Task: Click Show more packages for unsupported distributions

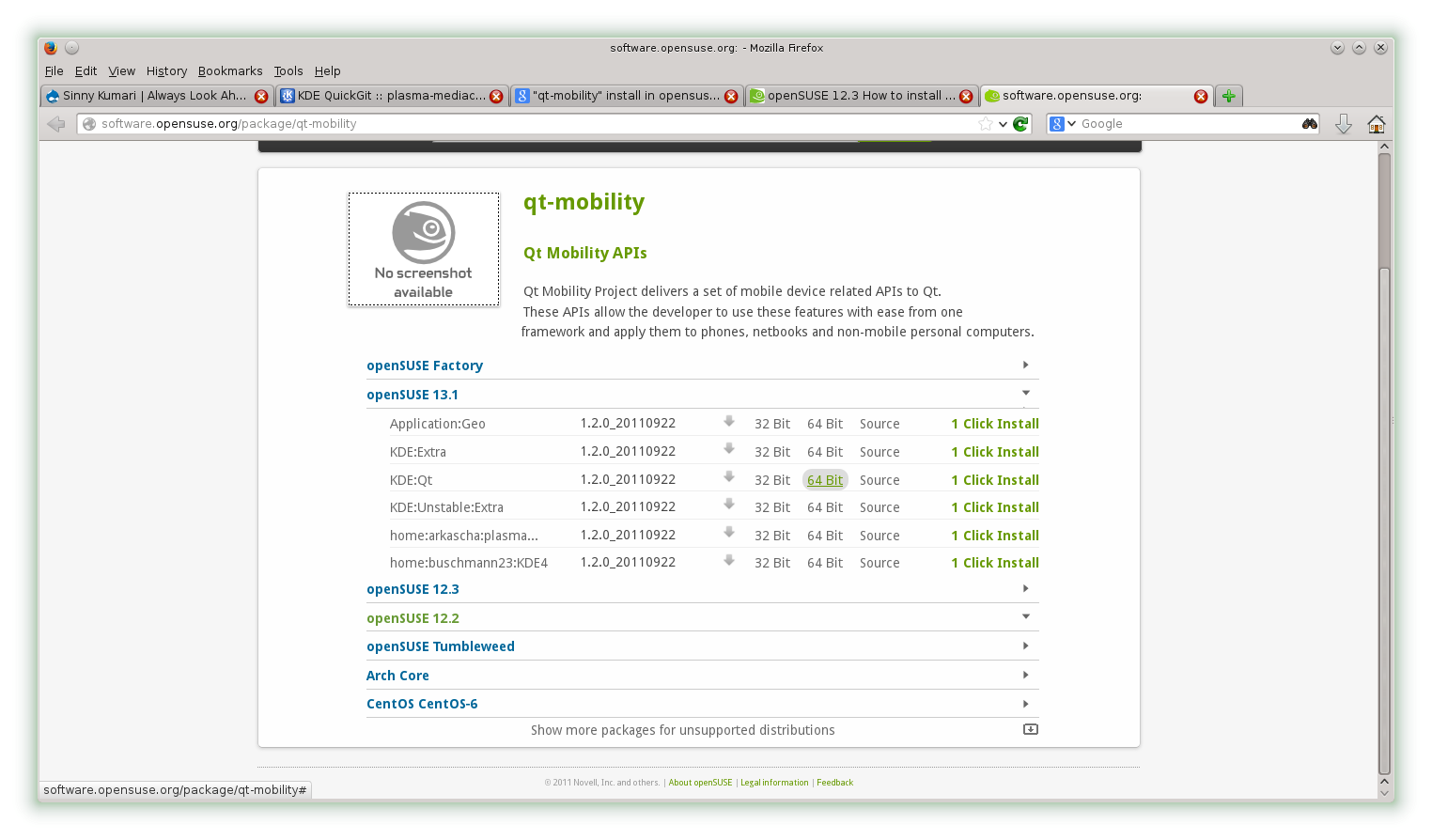Action: 683,730
